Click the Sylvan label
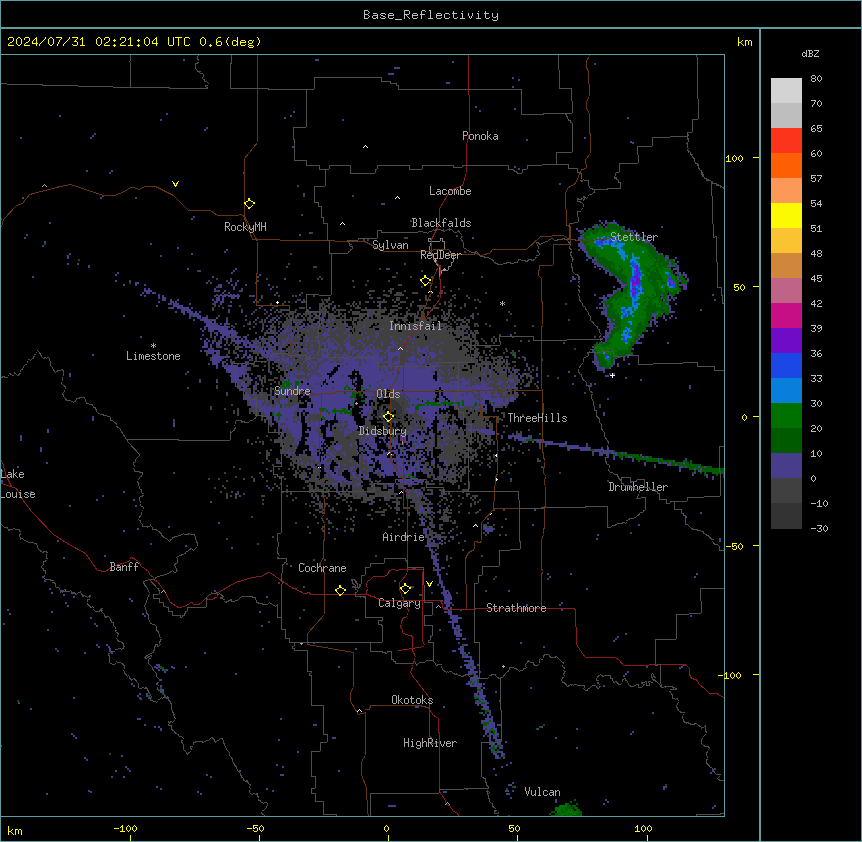Viewport: 862px width, 842px height. (x=390, y=245)
